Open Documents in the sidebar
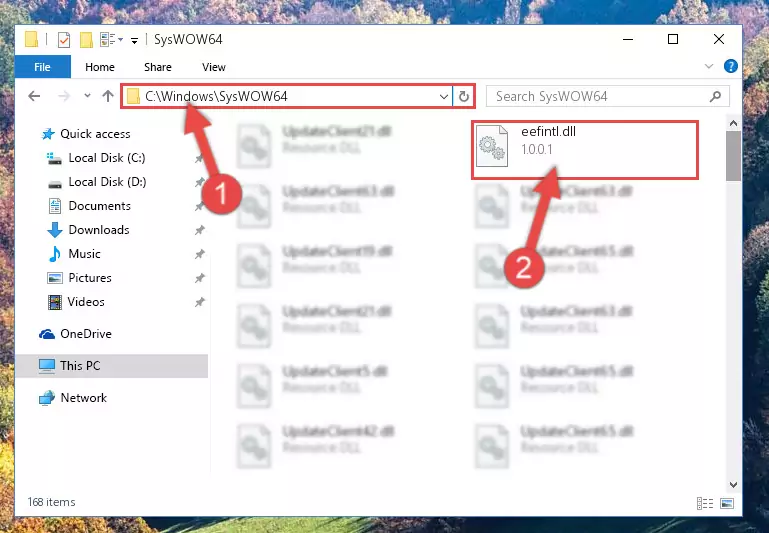This screenshot has height=533, width=769. [100, 206]
